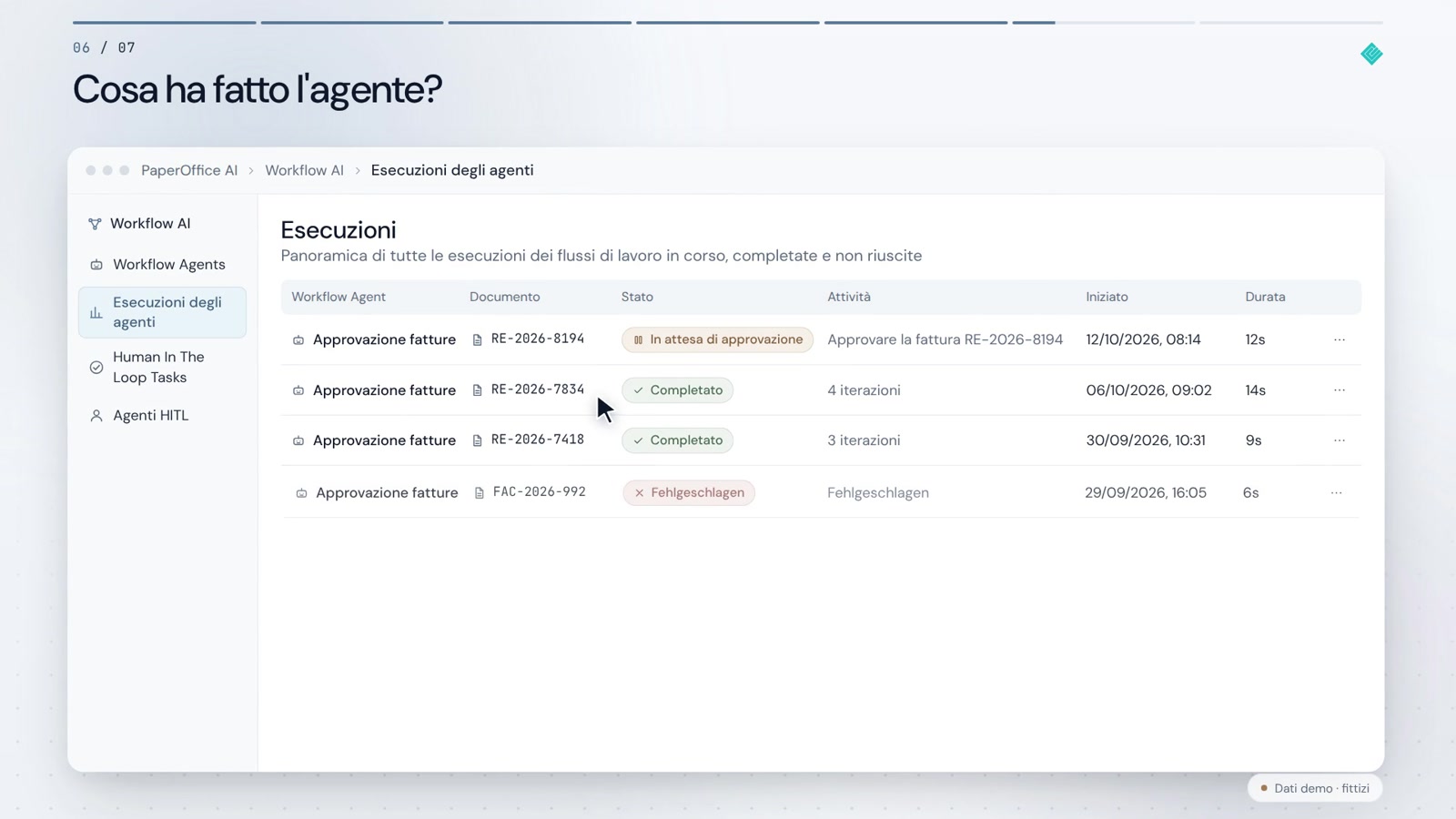Click the Human In The Loop check icon
Viewport: 1456px width, 819px height.
96,368
